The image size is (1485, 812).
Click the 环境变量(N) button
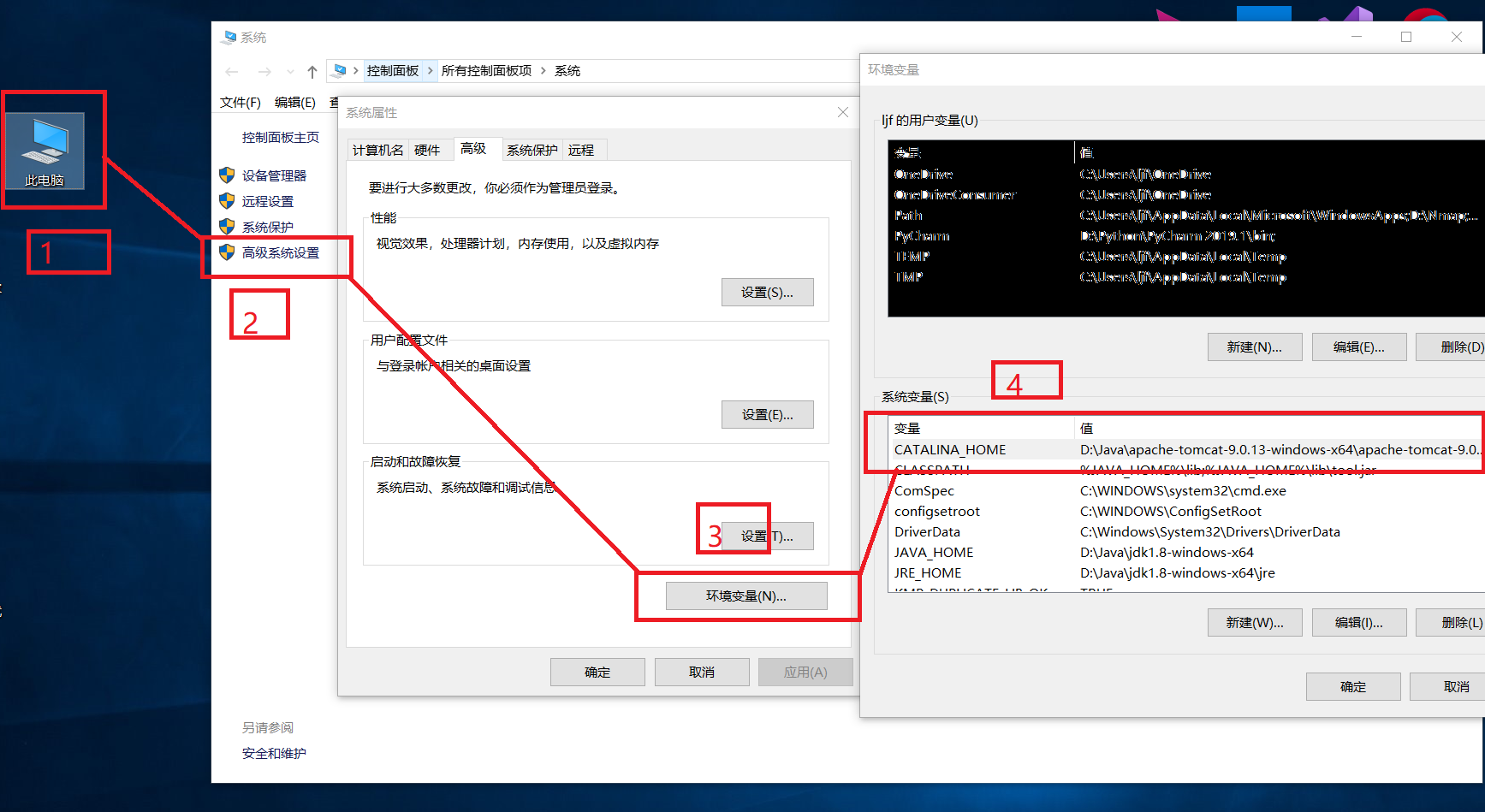[x=746, y=596]
